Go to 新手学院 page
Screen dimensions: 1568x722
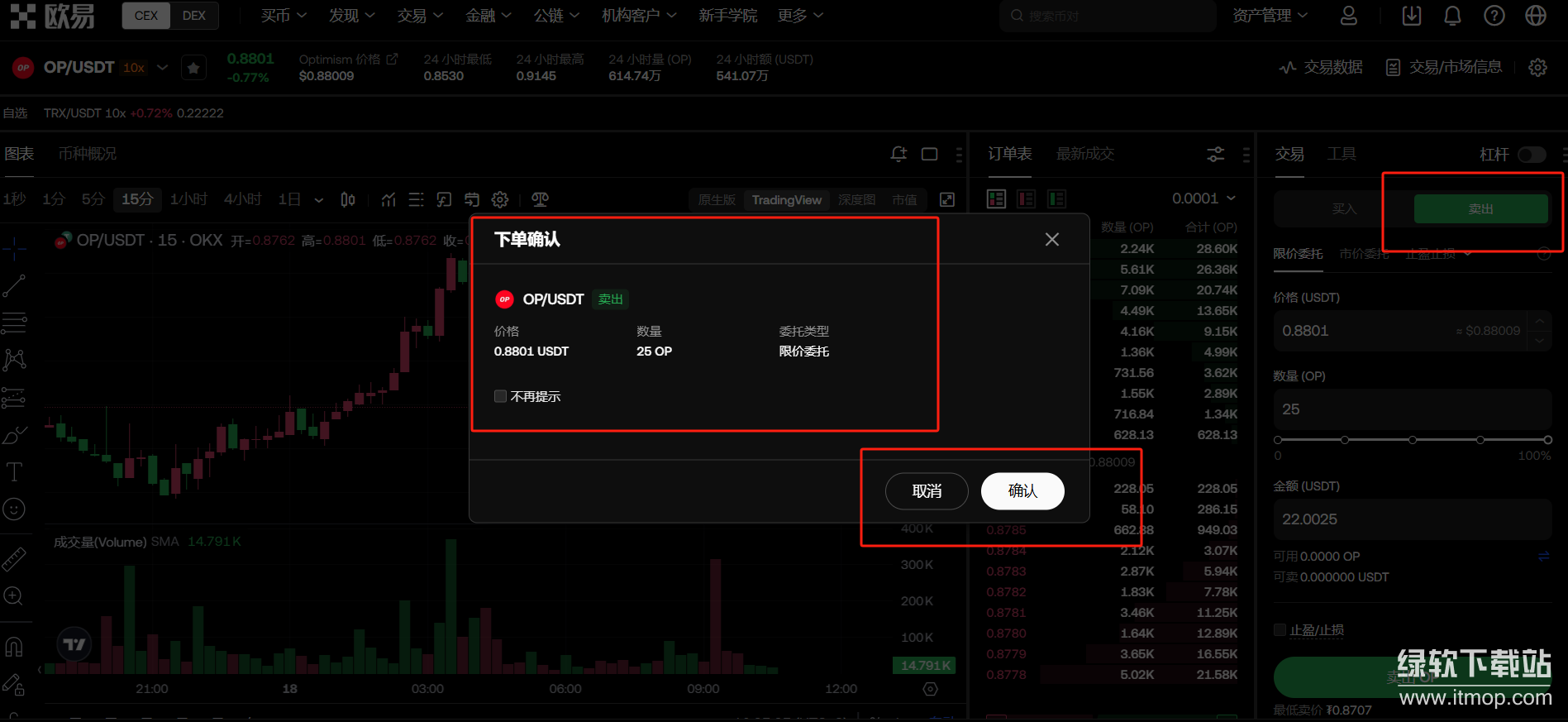(x=727, y=16)
